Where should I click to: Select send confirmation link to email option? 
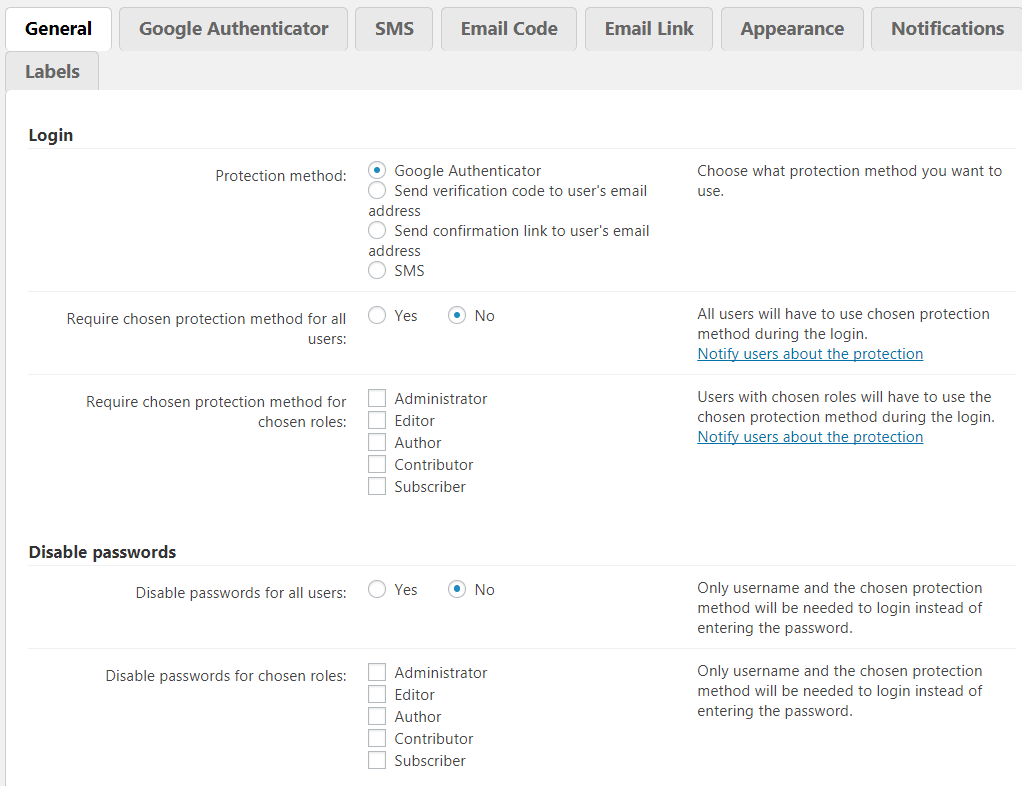point(377,231)
